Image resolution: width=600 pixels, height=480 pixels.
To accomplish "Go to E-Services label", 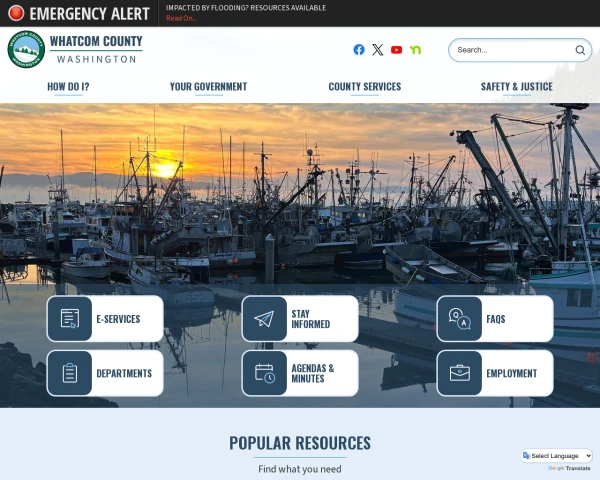I will click(x=118, y=319).
